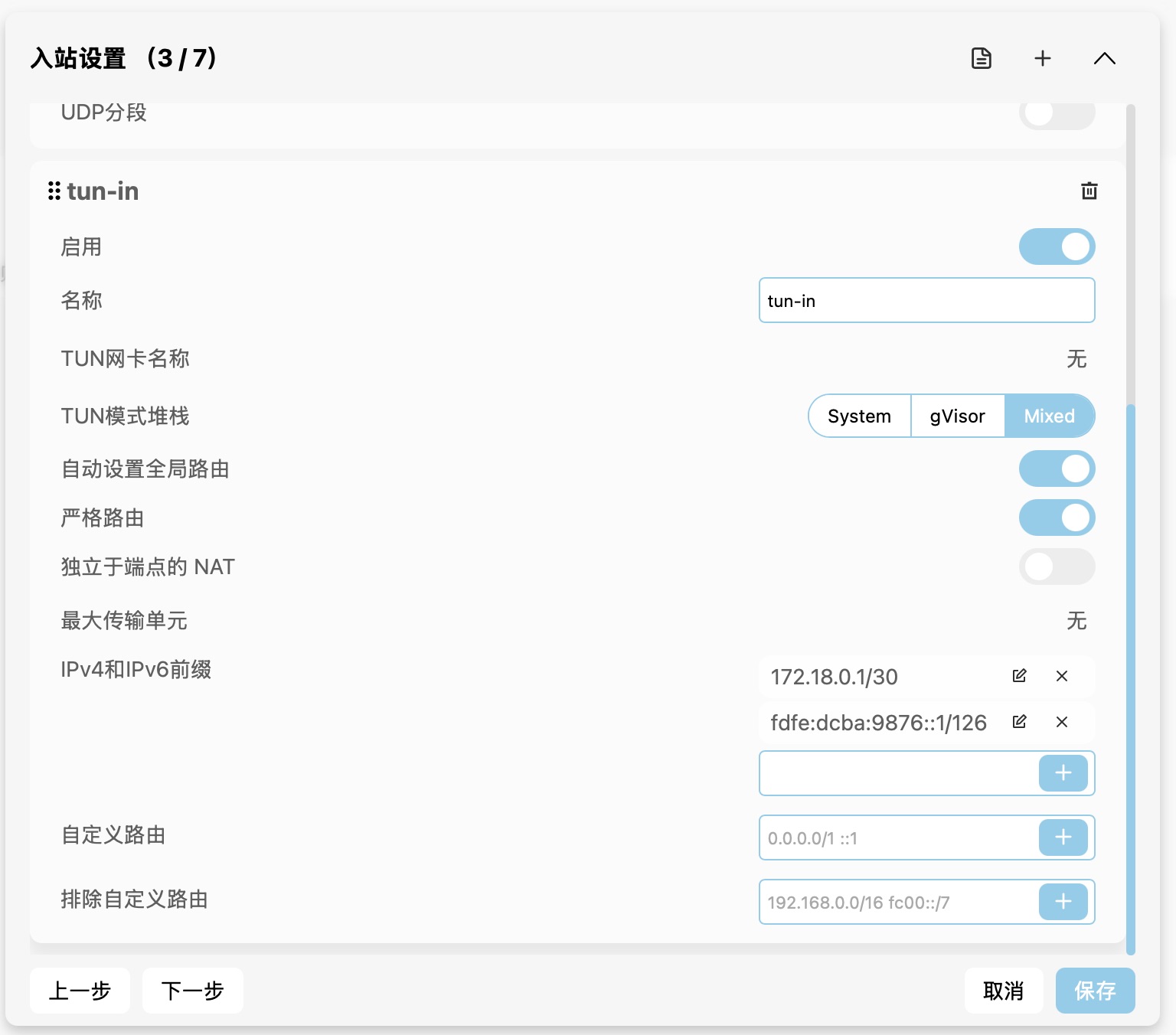Edit the 172.18.0.1/30 prefix
1176x1035 pixels.
tap(1019, 676)
